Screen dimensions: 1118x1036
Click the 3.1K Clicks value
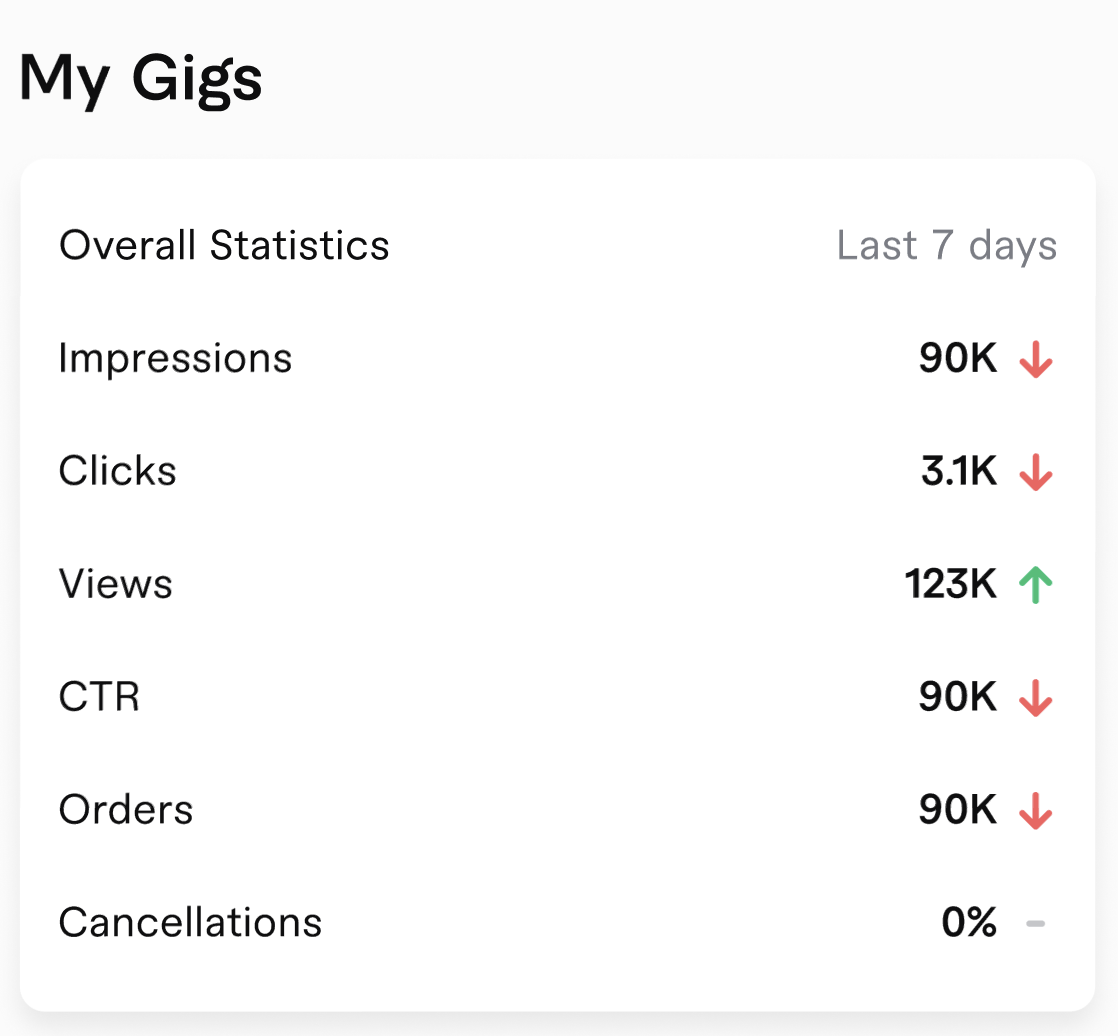point(958,472)
